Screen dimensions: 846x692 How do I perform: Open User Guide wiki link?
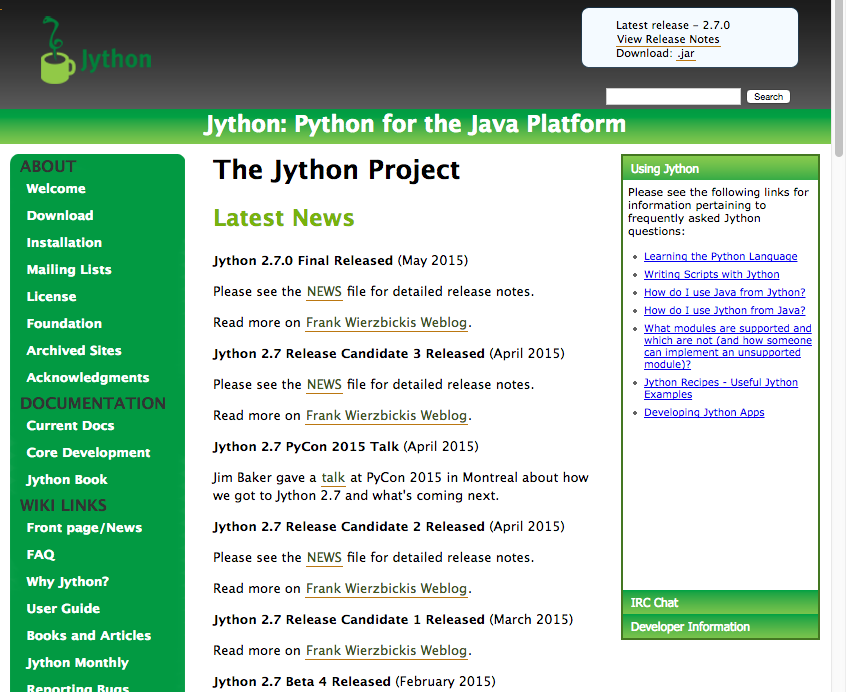(x=63, y=608)
